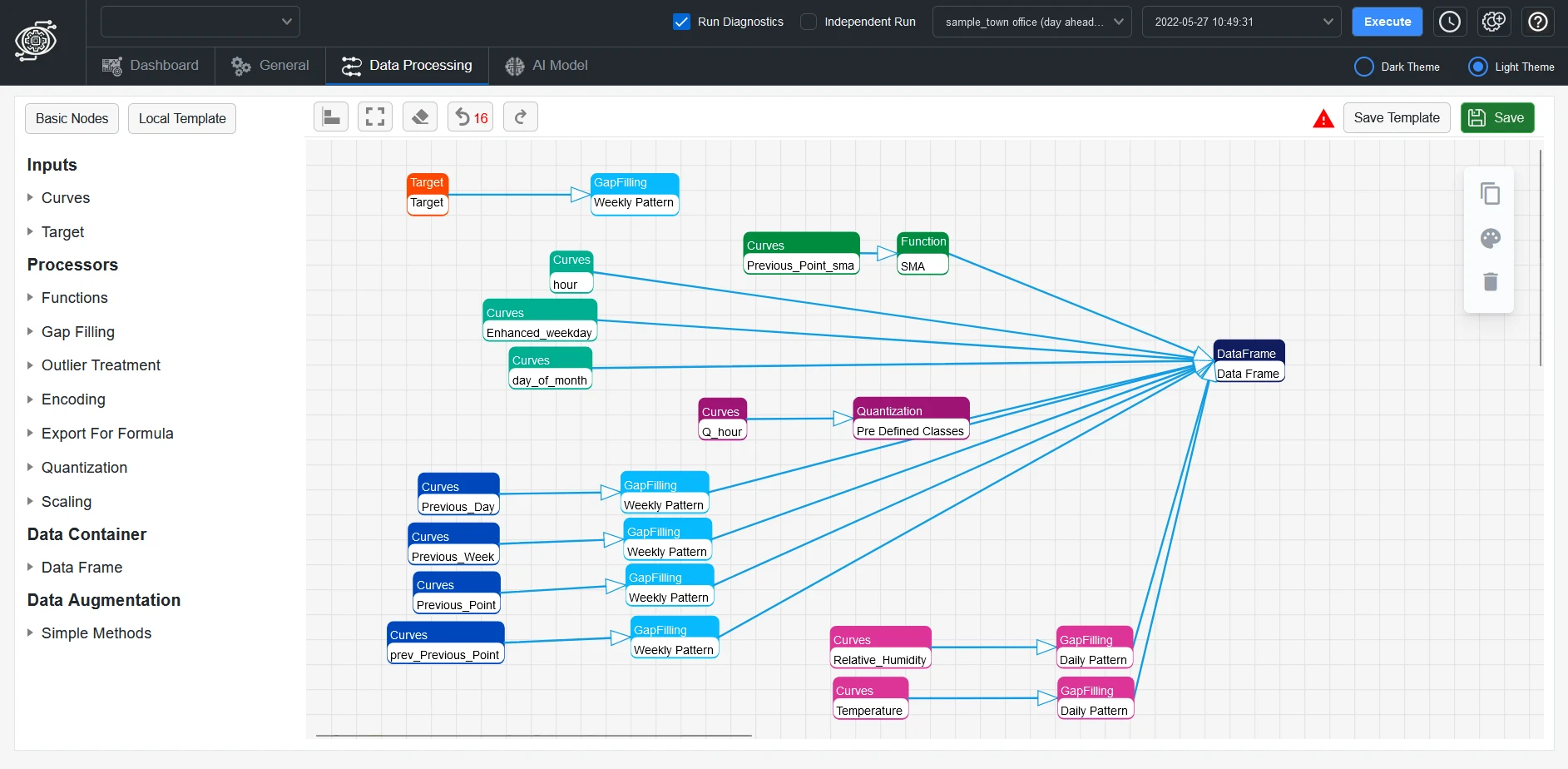Switch to the Dashboard tab
1568x769 pixels.
(x=151, y=66)
